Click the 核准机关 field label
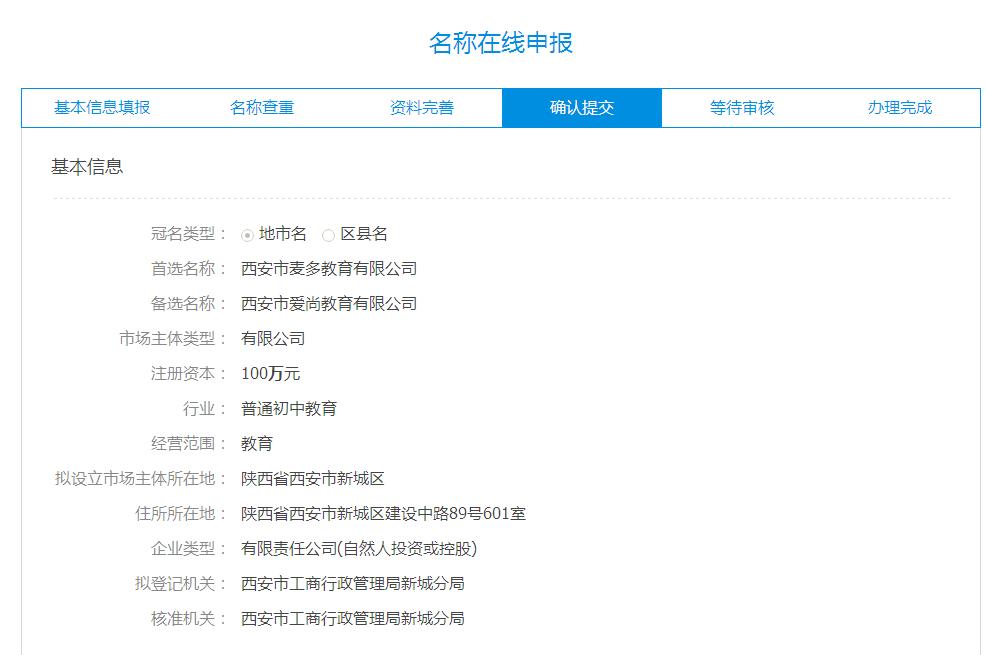Screen dimensions: 986x655 [x=187, y=619]
